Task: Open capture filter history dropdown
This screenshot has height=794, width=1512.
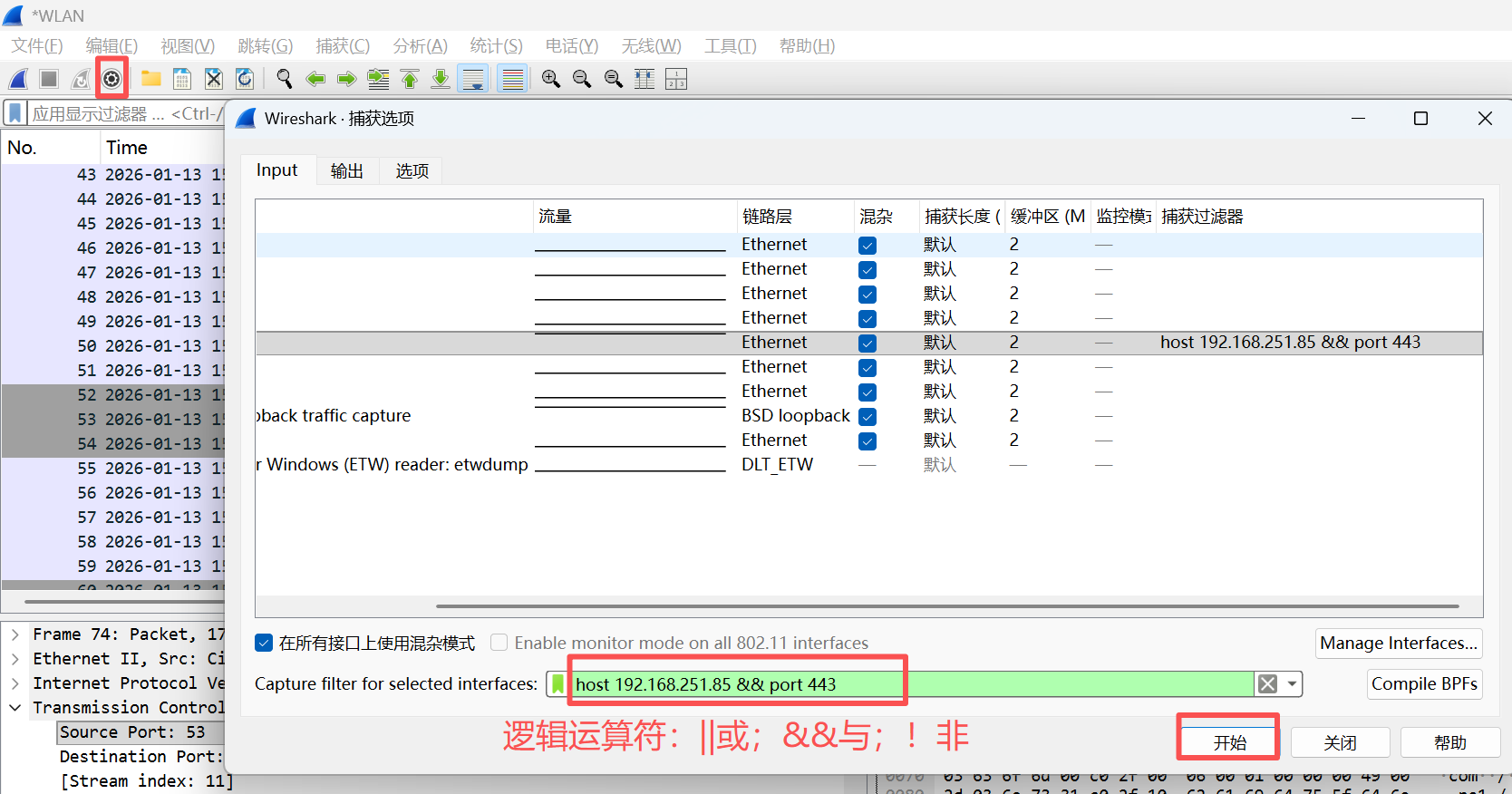Action: 1292,684
